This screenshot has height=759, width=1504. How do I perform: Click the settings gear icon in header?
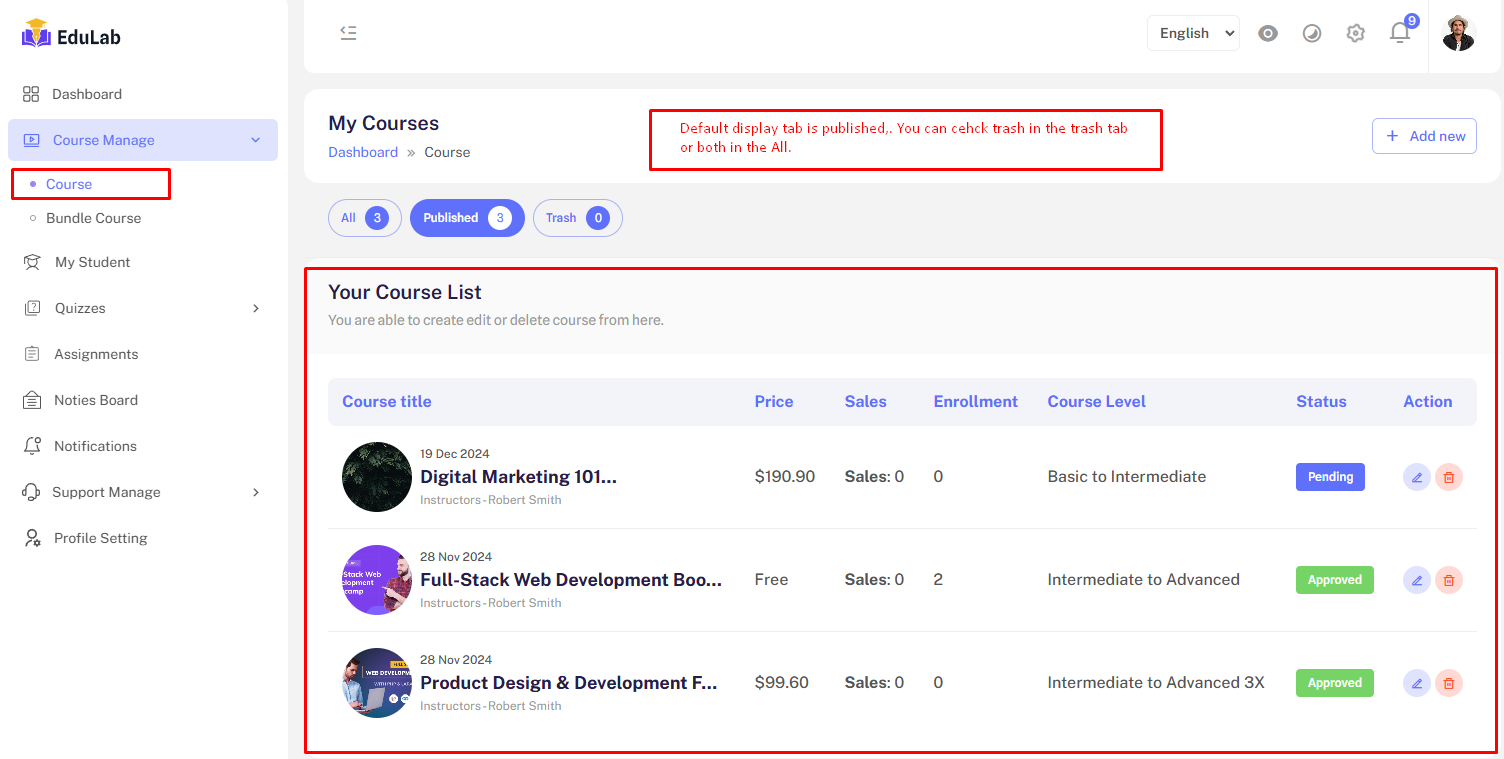pos(1355,33)
